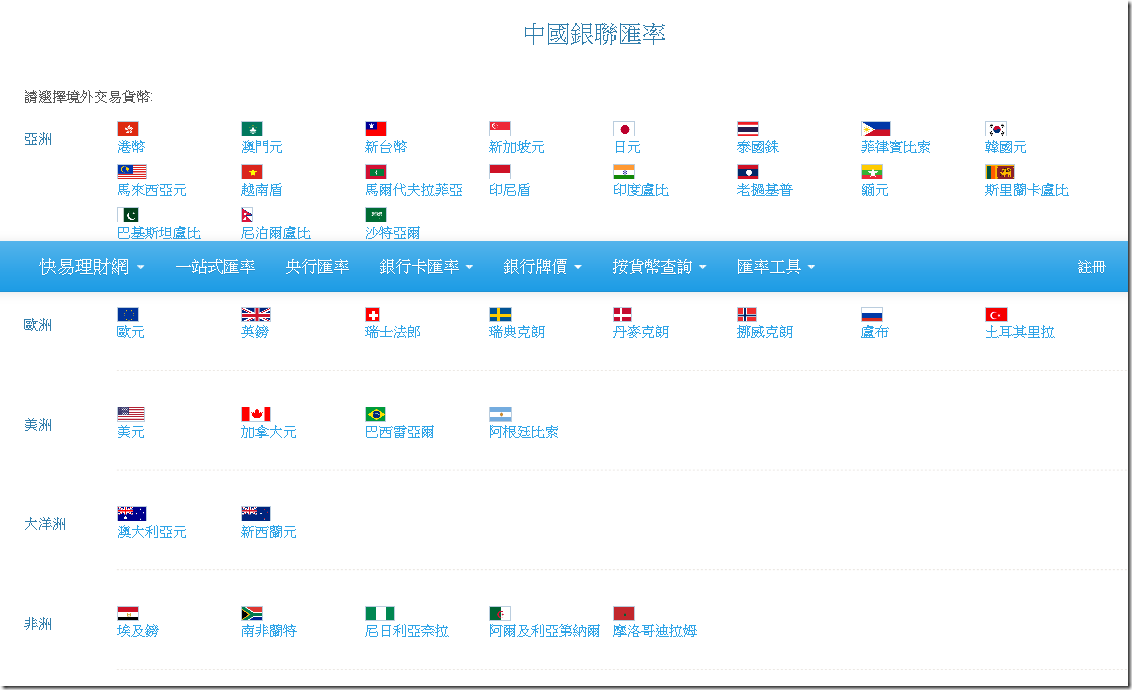This screenshot has height=690, width=1132.
Task: Expand the 銀行卡匯率 dropdown
Action: [x=426, y=267]
